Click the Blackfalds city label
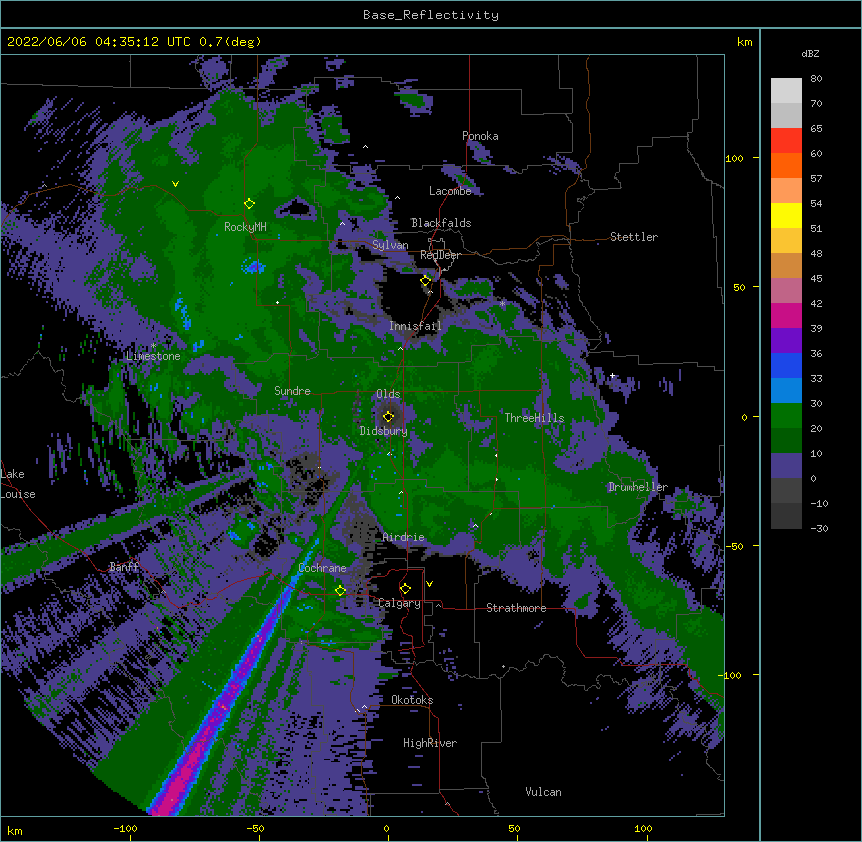Screen dimensions: 862x842 coord(441,223)
